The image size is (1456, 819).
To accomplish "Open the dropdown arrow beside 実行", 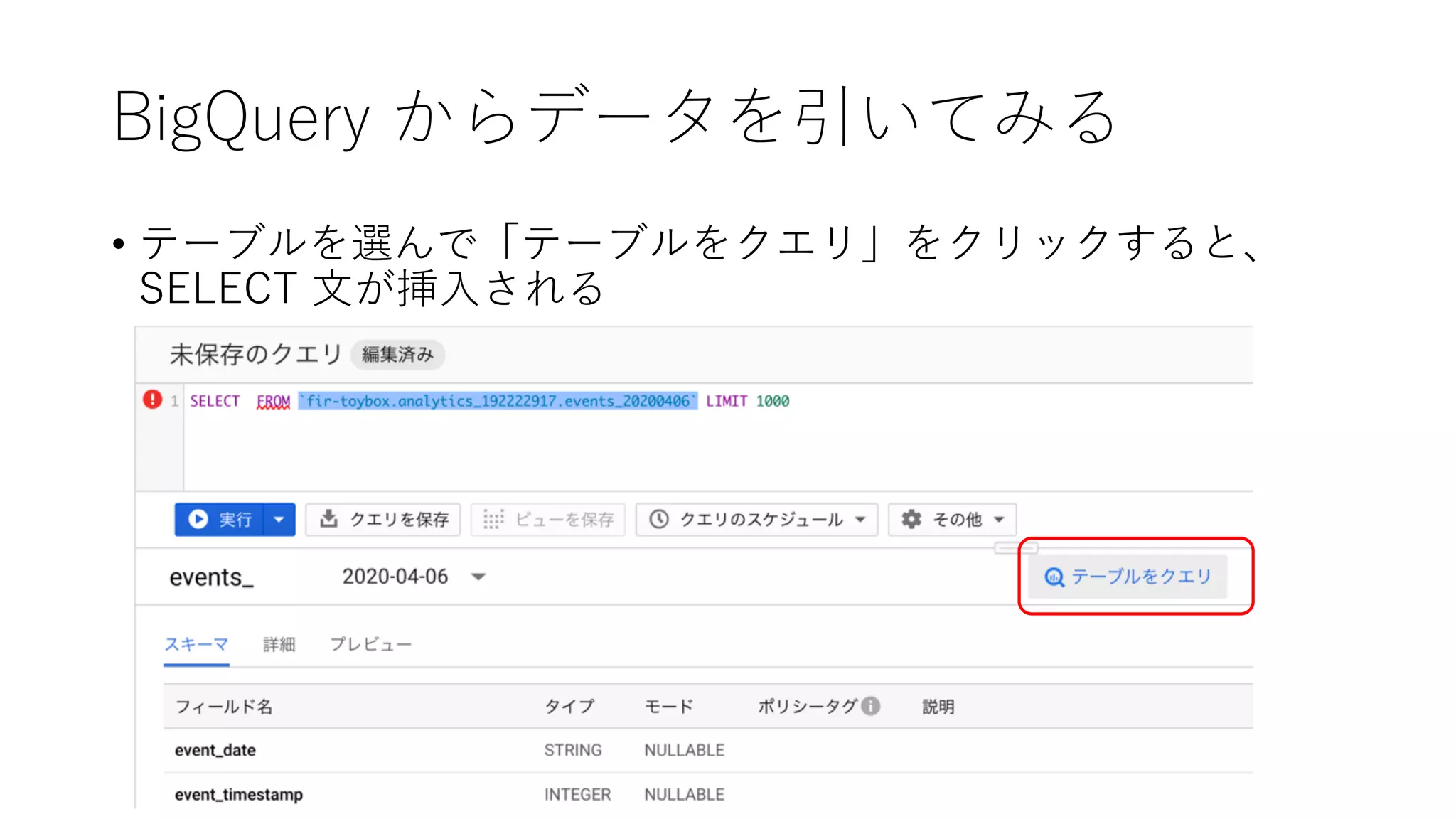I will (x=279, y=519).
